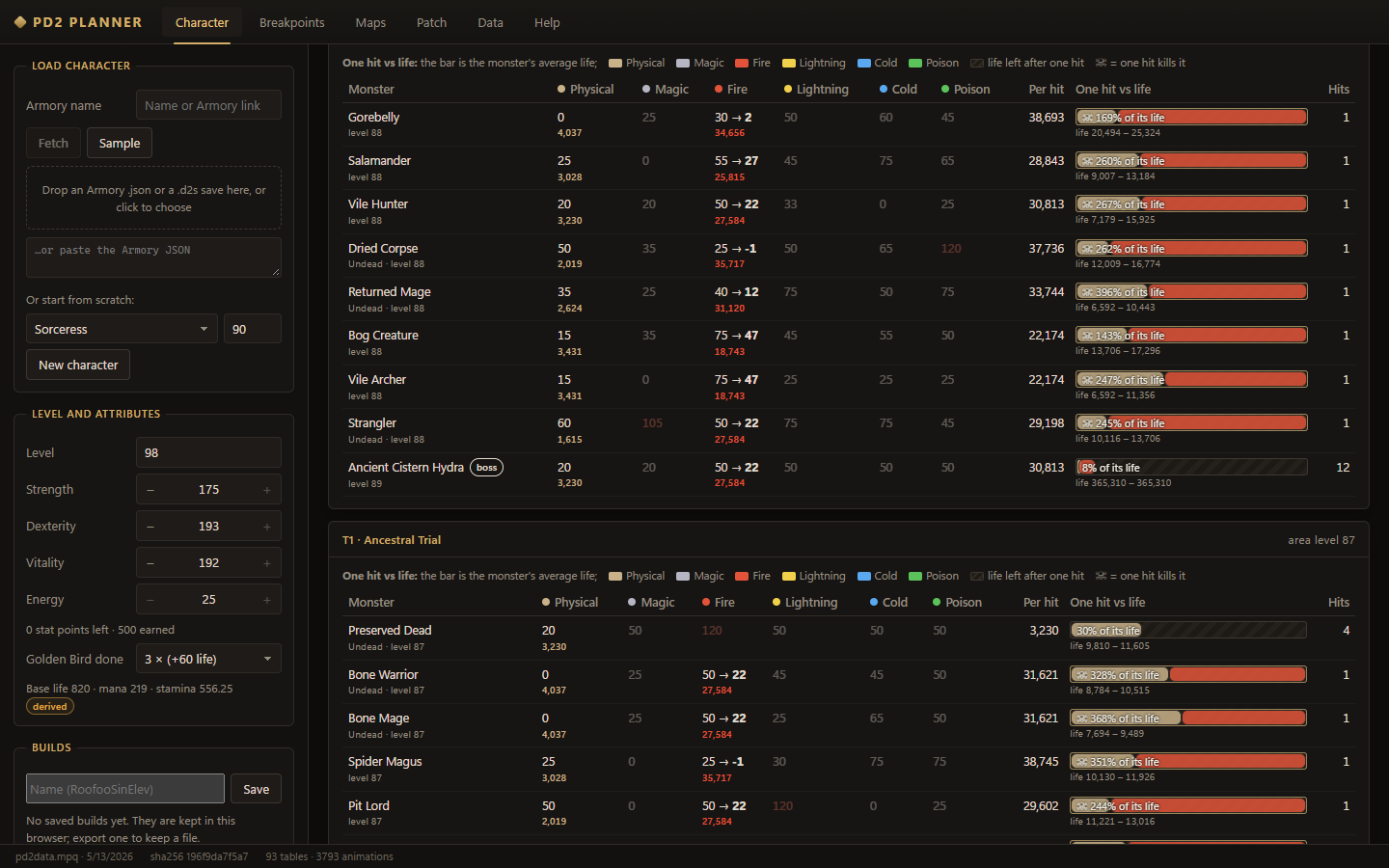Image resolution: width=1389 pixels, height=868 pixels.
Task: Go to the Maps tab
Action: [370, 22]
